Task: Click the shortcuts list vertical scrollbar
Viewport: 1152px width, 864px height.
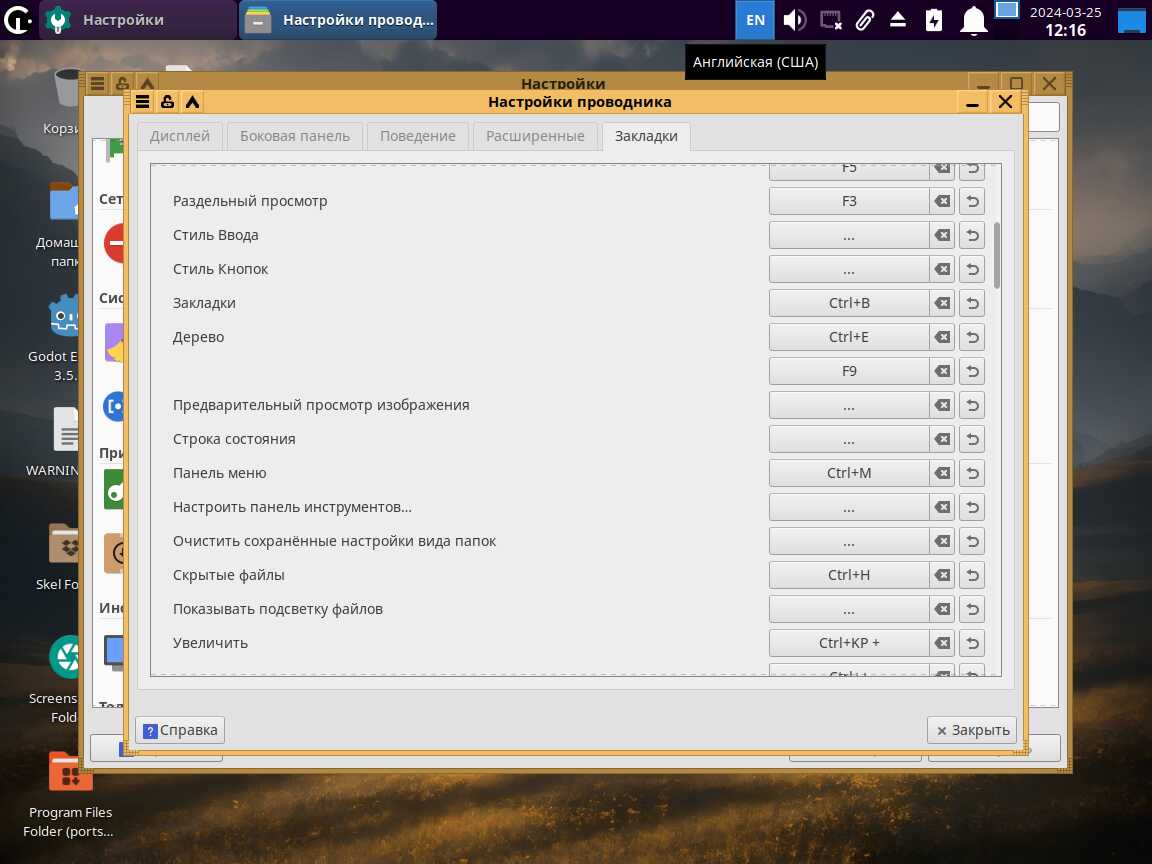Action: (996, 256)
